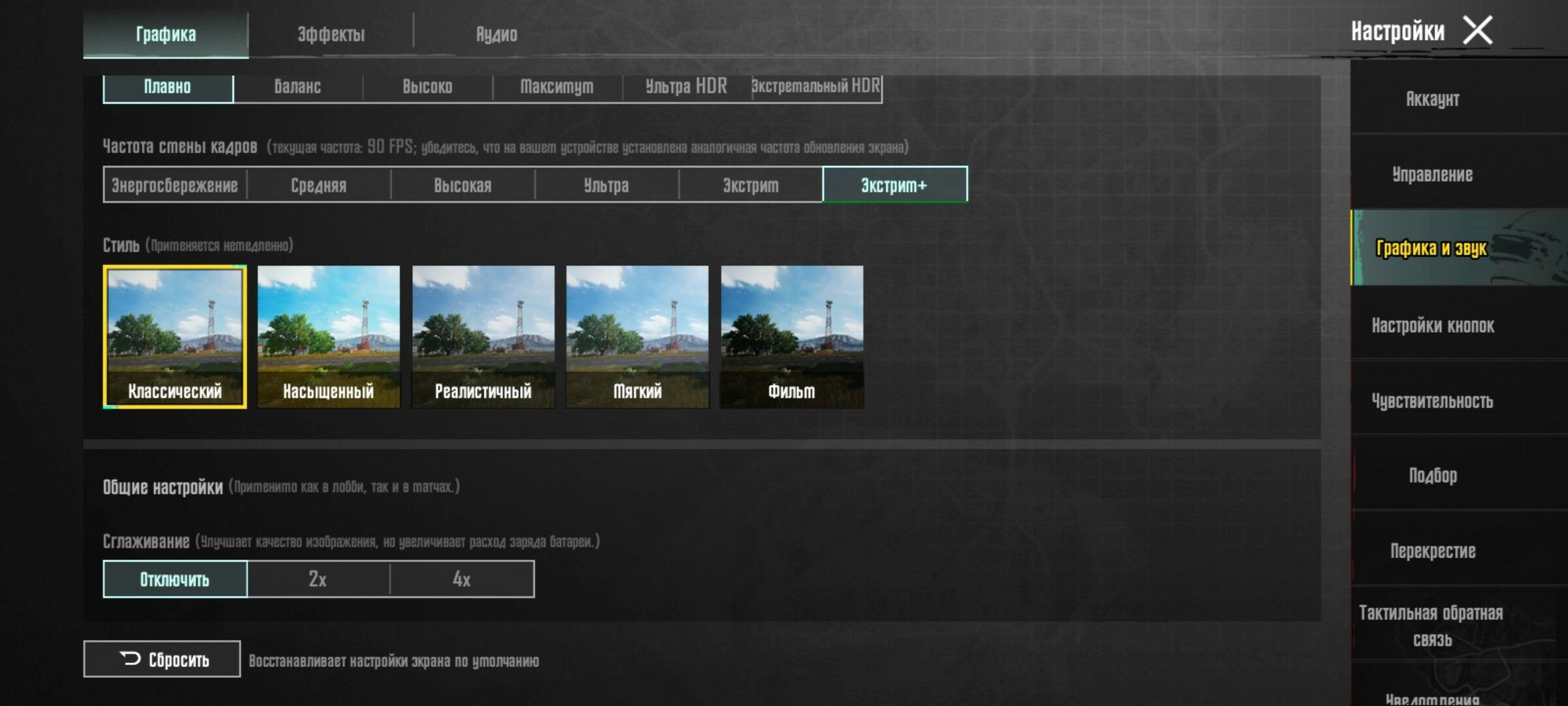This screenshot has height=706, width=1568.
Task: Set frame rate to Экстрим
Action: (751, 185)
